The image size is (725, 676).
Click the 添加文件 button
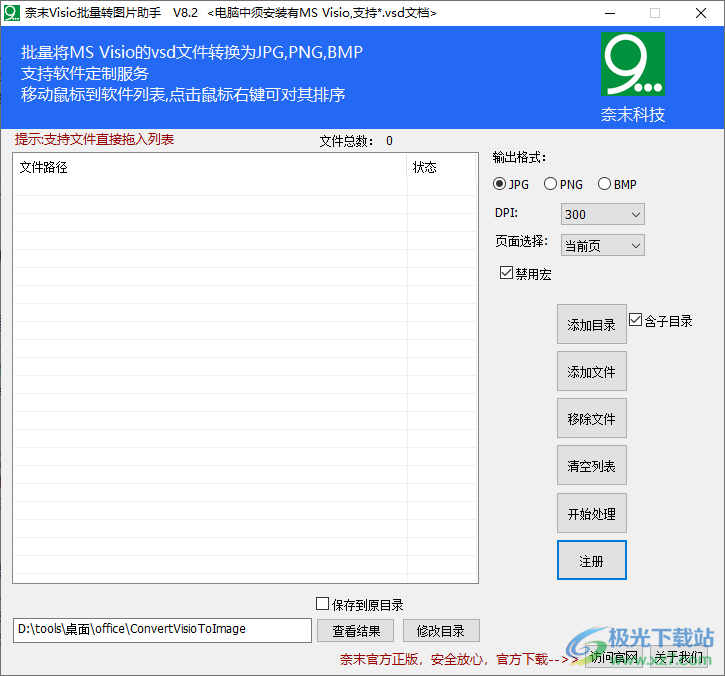[x=591, y=371]
